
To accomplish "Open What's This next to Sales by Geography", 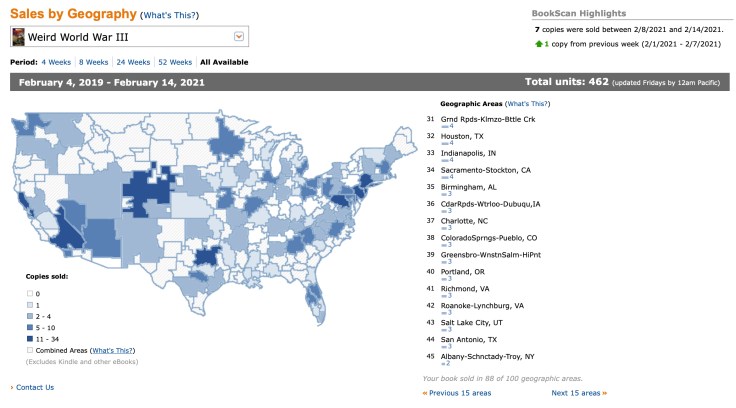I will pyautogui.click(x=169, y=16).
